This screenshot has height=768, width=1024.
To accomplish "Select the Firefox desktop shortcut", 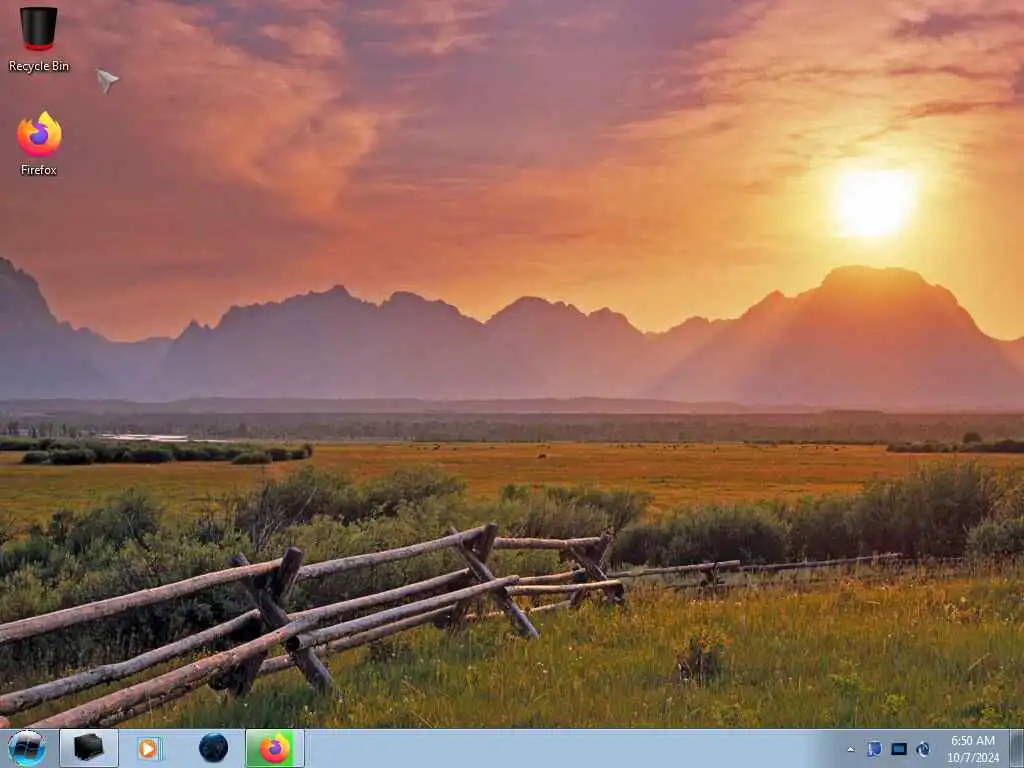I will (39, 143).
